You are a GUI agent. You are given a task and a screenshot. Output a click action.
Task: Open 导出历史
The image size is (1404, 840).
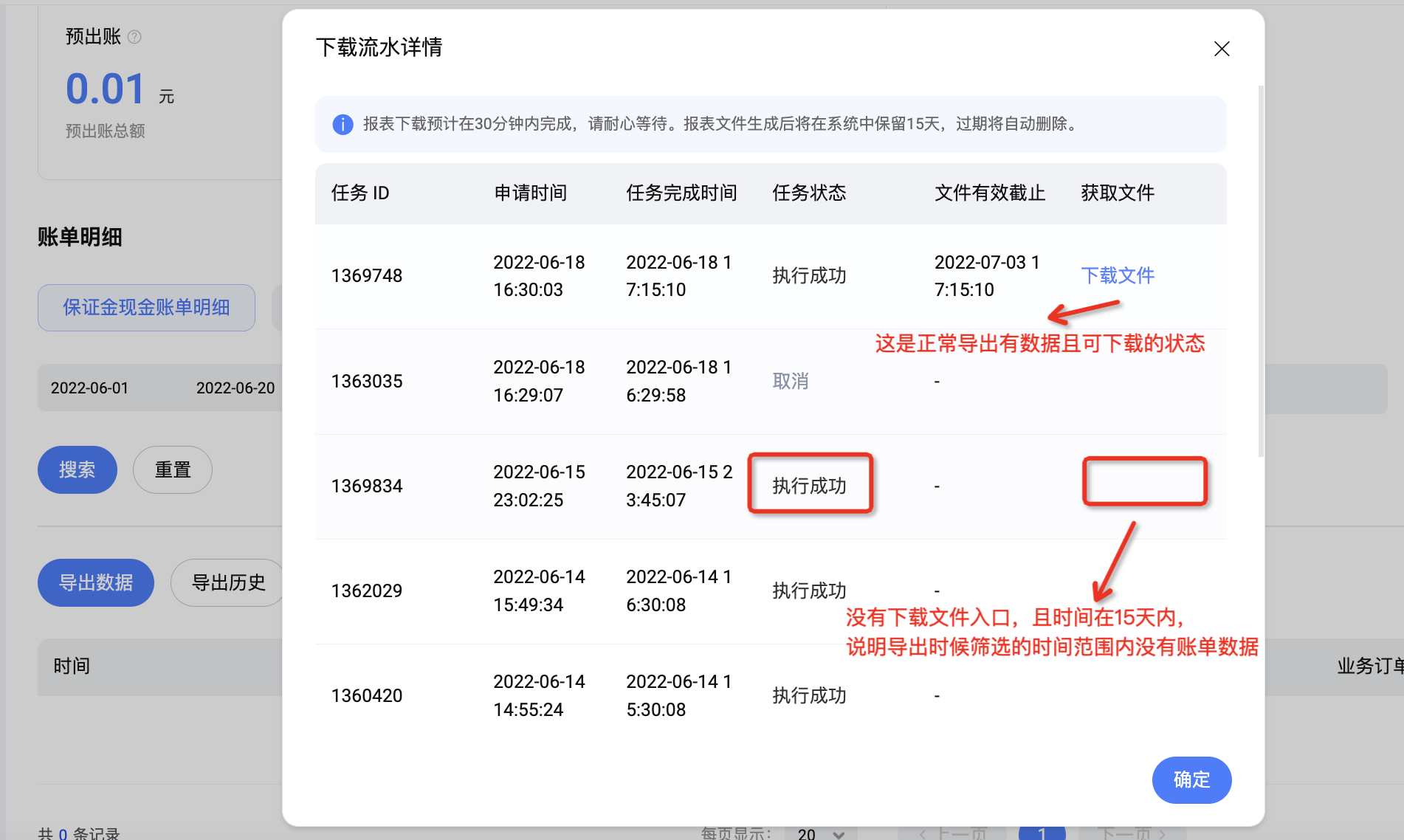point(228,582)
